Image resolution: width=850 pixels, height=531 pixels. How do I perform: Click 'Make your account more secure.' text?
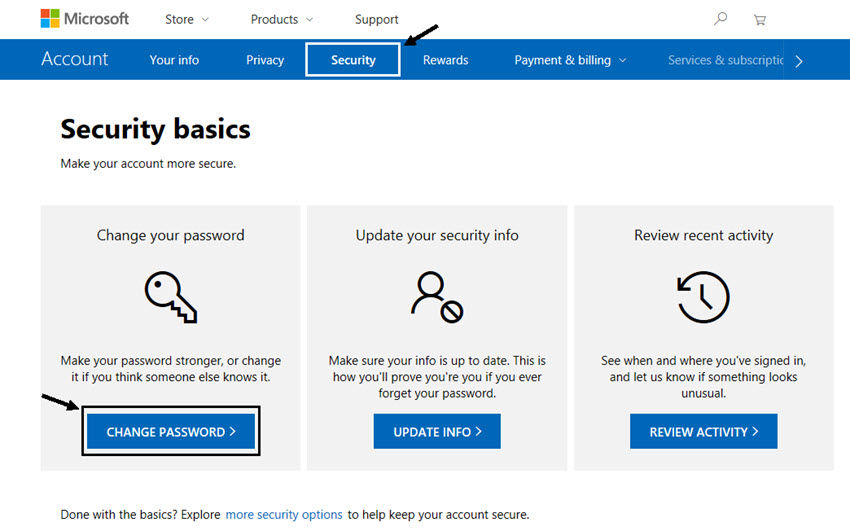pos(148,164)
